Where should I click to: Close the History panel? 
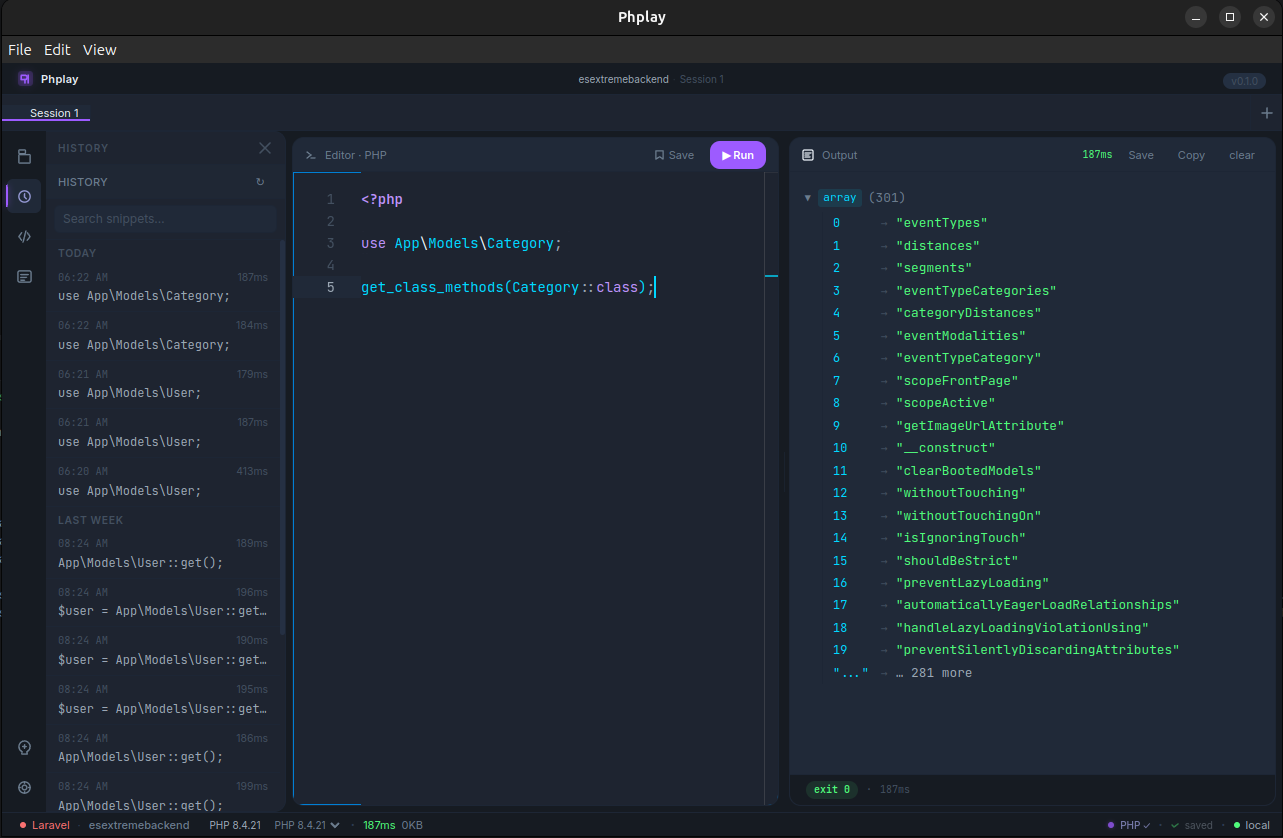pyautogui.click(x=265, y=148)
